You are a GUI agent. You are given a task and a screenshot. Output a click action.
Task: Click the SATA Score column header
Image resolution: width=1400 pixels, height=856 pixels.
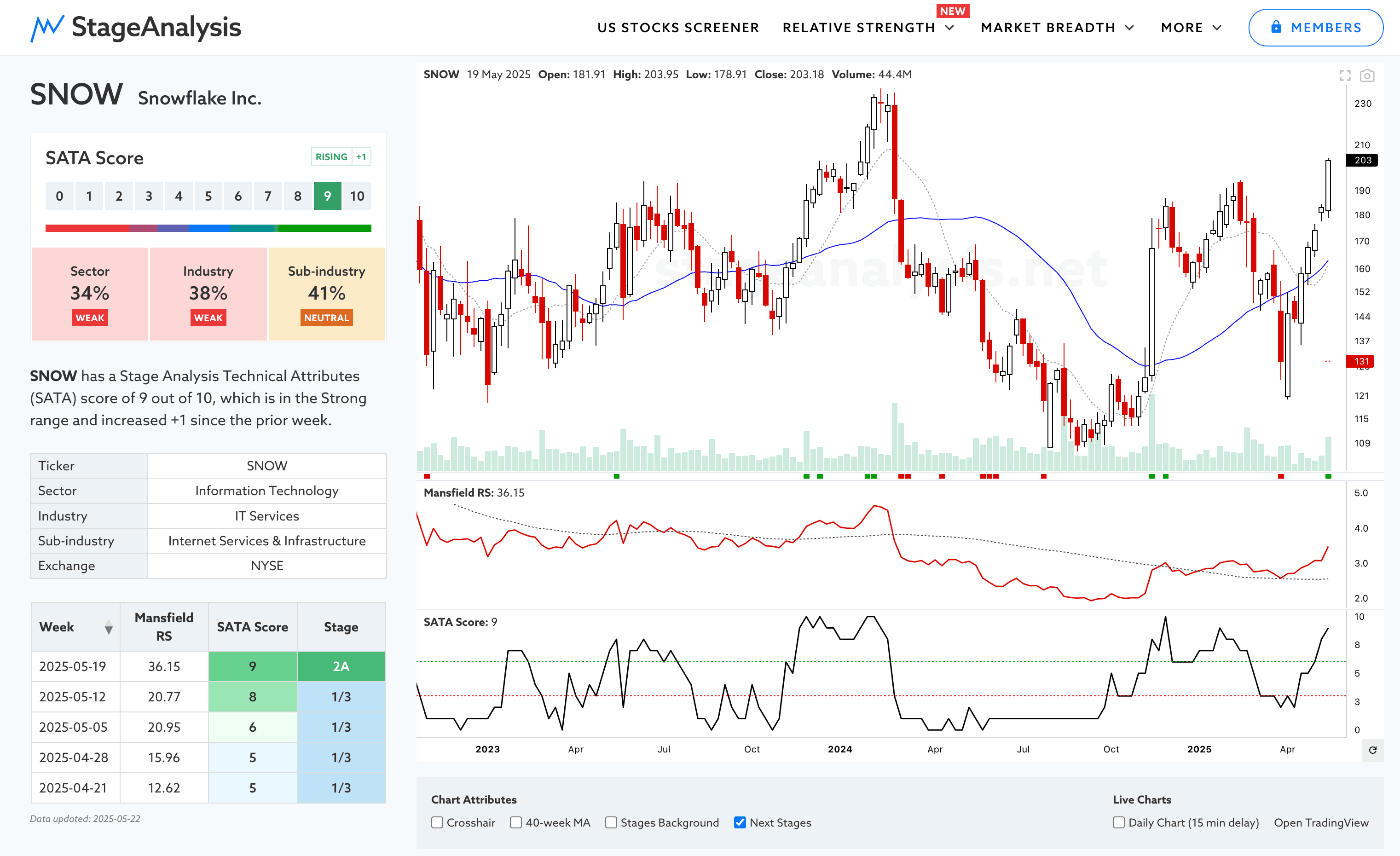(x=252, y=627)
